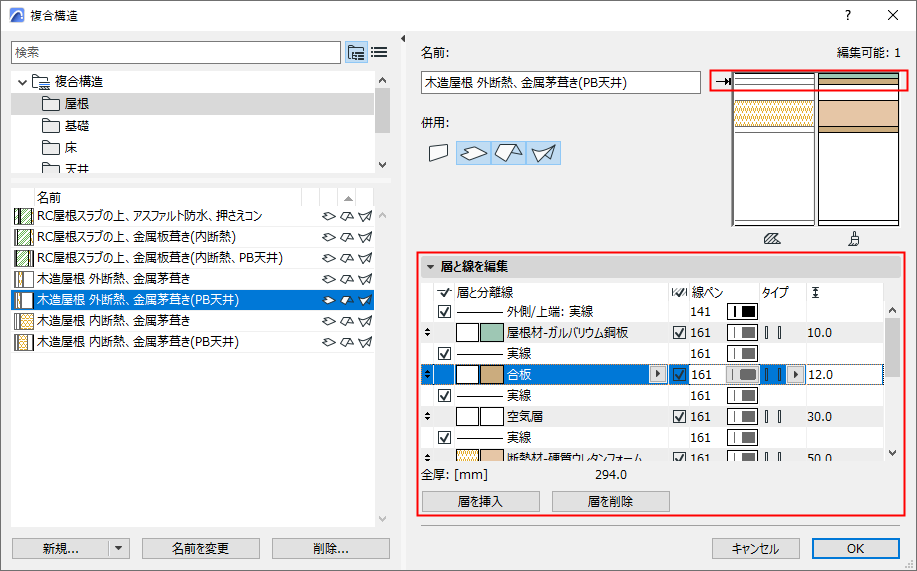The width and height of the screenshot is (917, 571).
Task: Click the surface paint icon below preview
Action: click(854, 239)
